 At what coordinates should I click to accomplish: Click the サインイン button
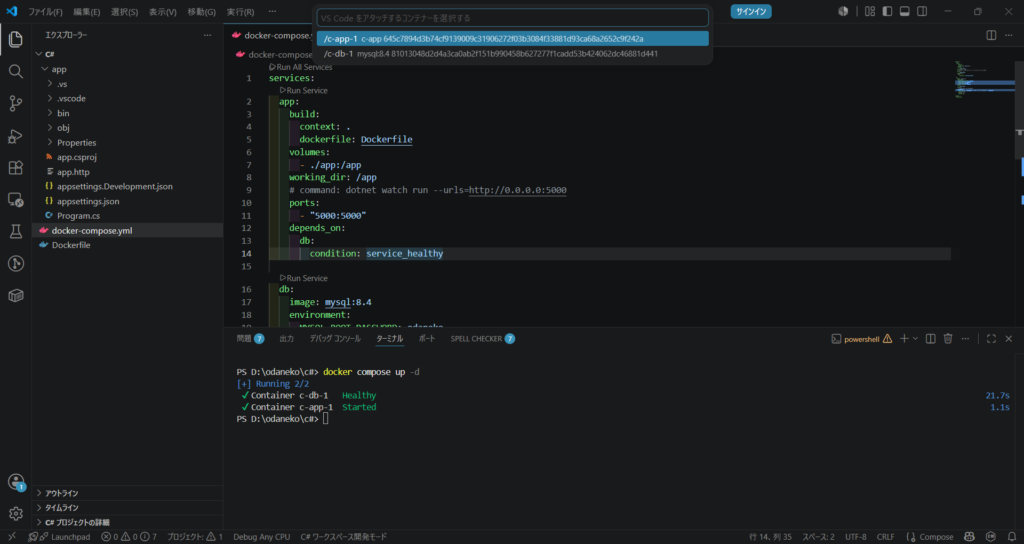pos(751,11)
